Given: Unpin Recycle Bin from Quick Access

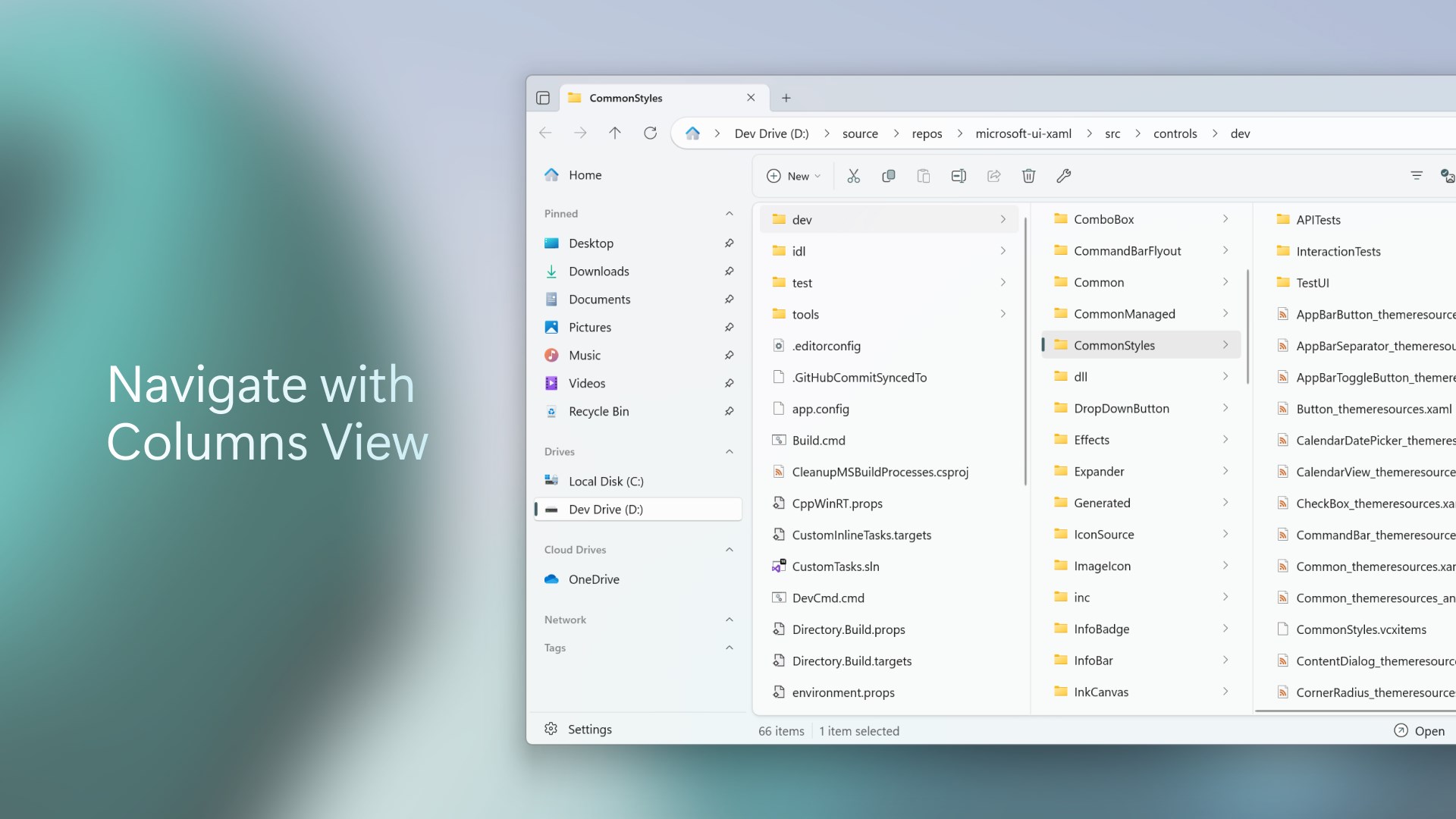Looking at the screenshot, I should (729, 411).
